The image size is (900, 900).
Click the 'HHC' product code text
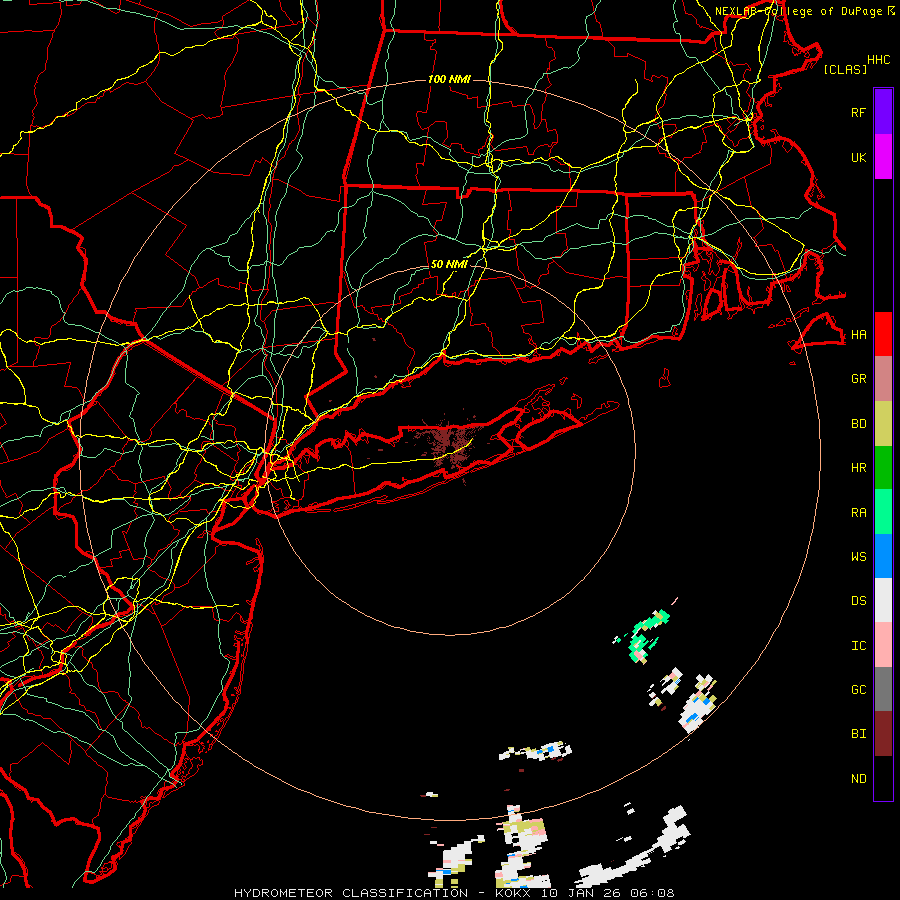point(879,60)
